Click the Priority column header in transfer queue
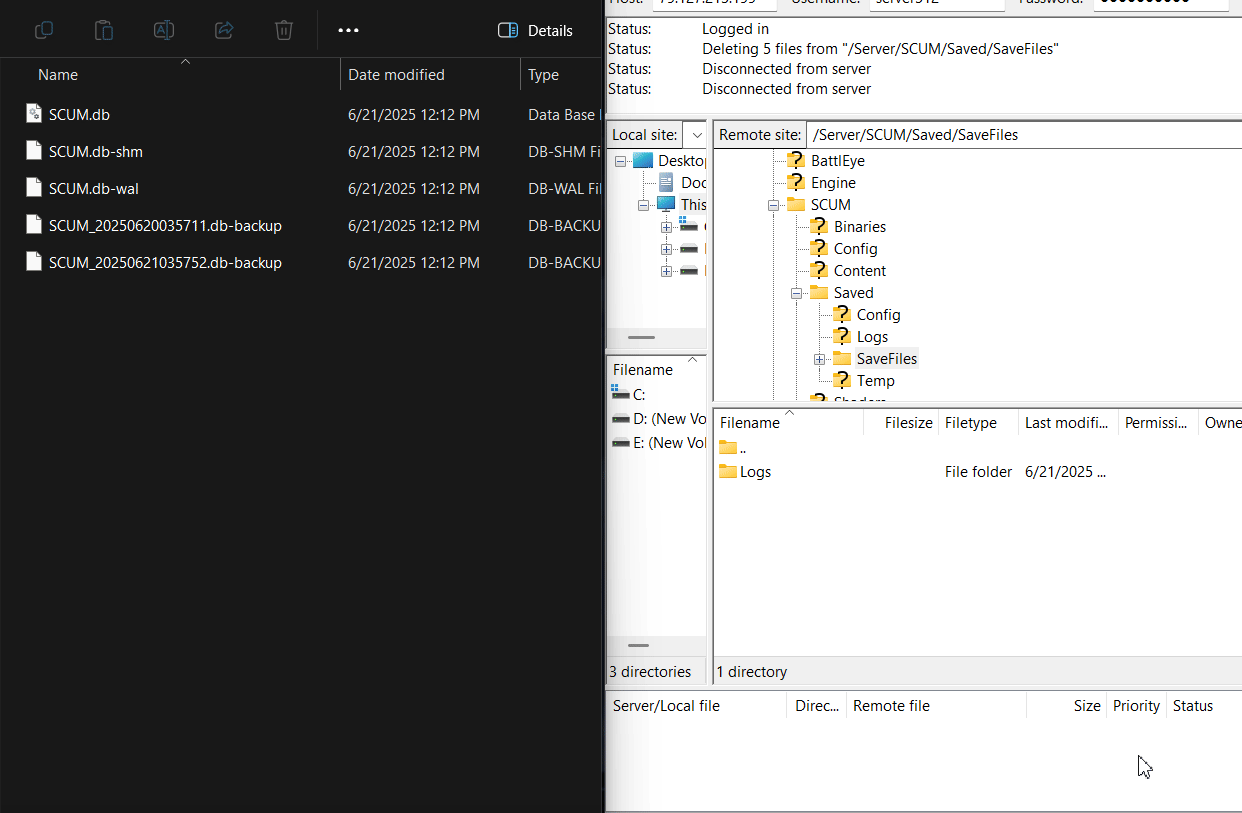Image resolution: width=1242 pixels, height=813 pixels. point(1136,706)
